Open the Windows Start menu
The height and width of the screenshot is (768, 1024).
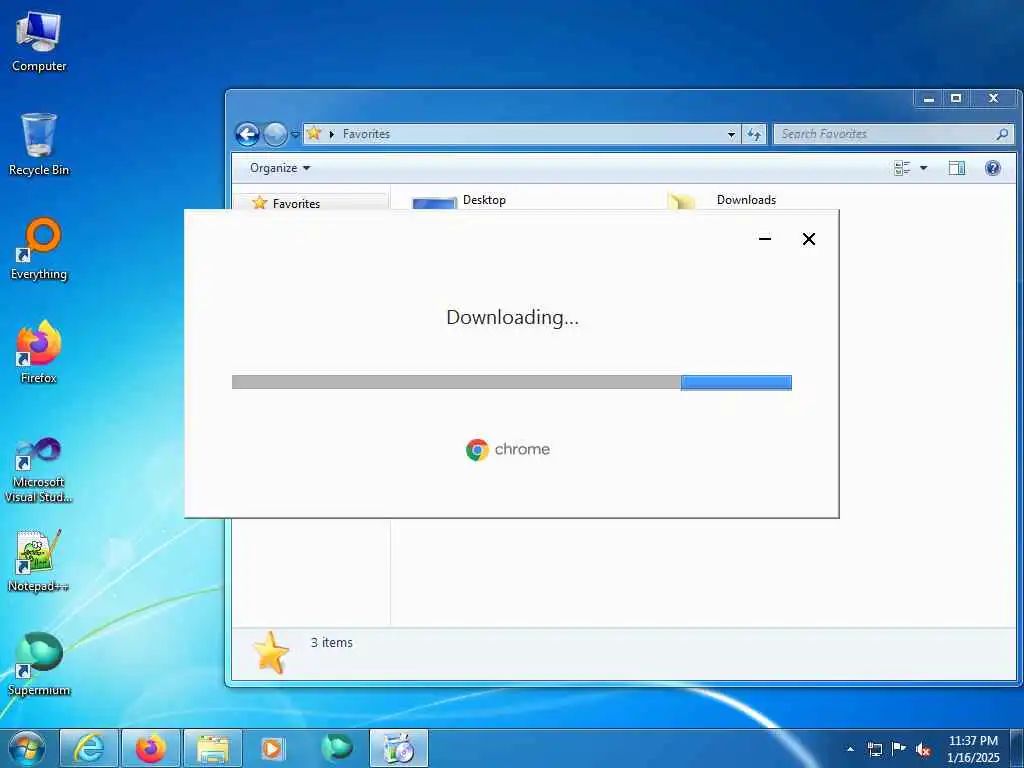(x=26, y=748)
